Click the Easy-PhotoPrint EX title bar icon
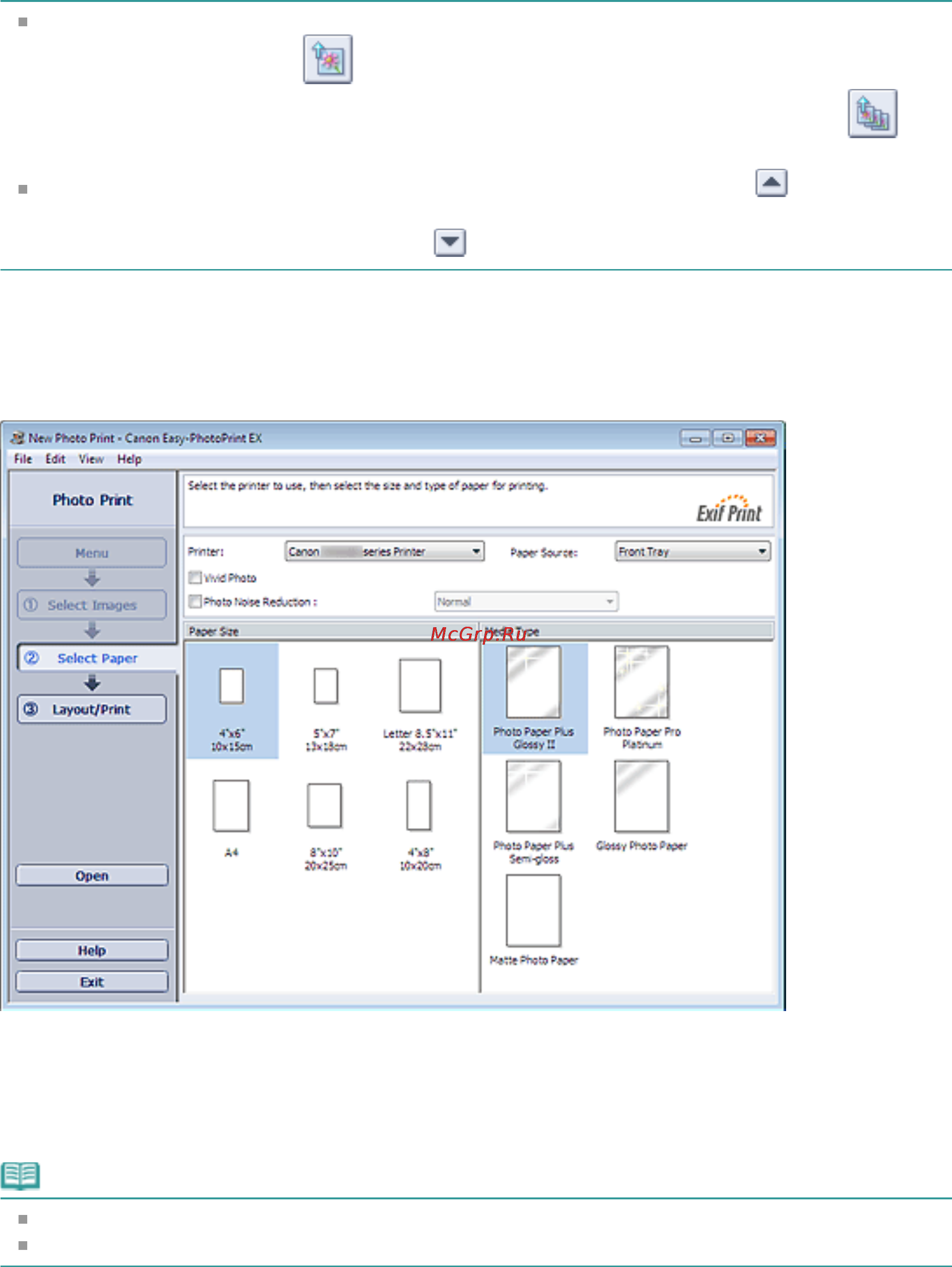 point(18,438)
